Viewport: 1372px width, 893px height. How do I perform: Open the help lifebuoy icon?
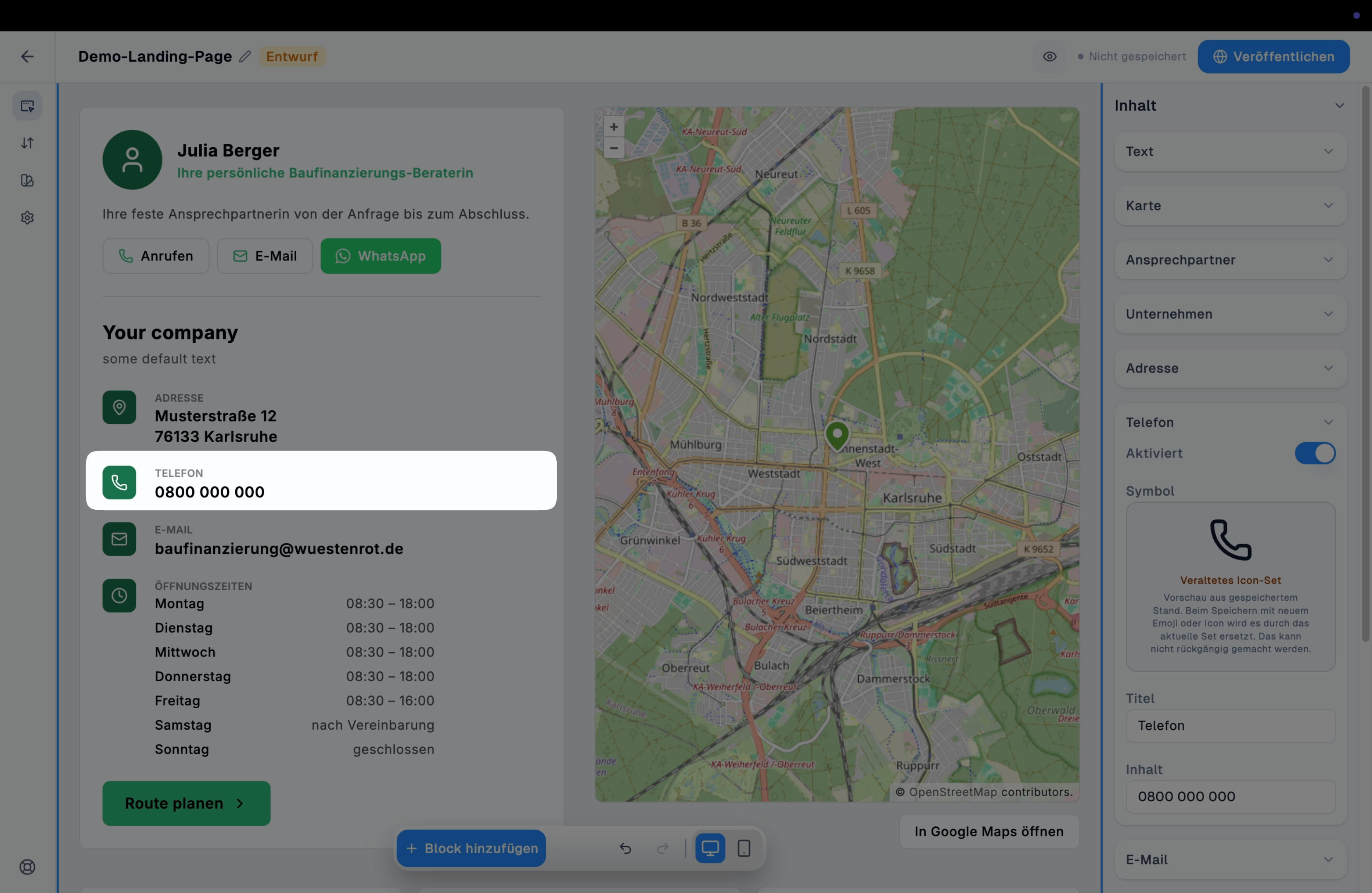[x=27, y=867]
